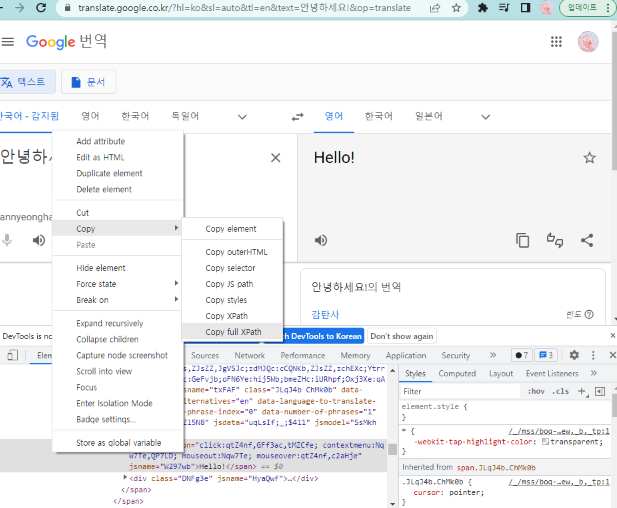Reload the page with the refresh icon
617x508 pixels.
[x=41, y=7]
